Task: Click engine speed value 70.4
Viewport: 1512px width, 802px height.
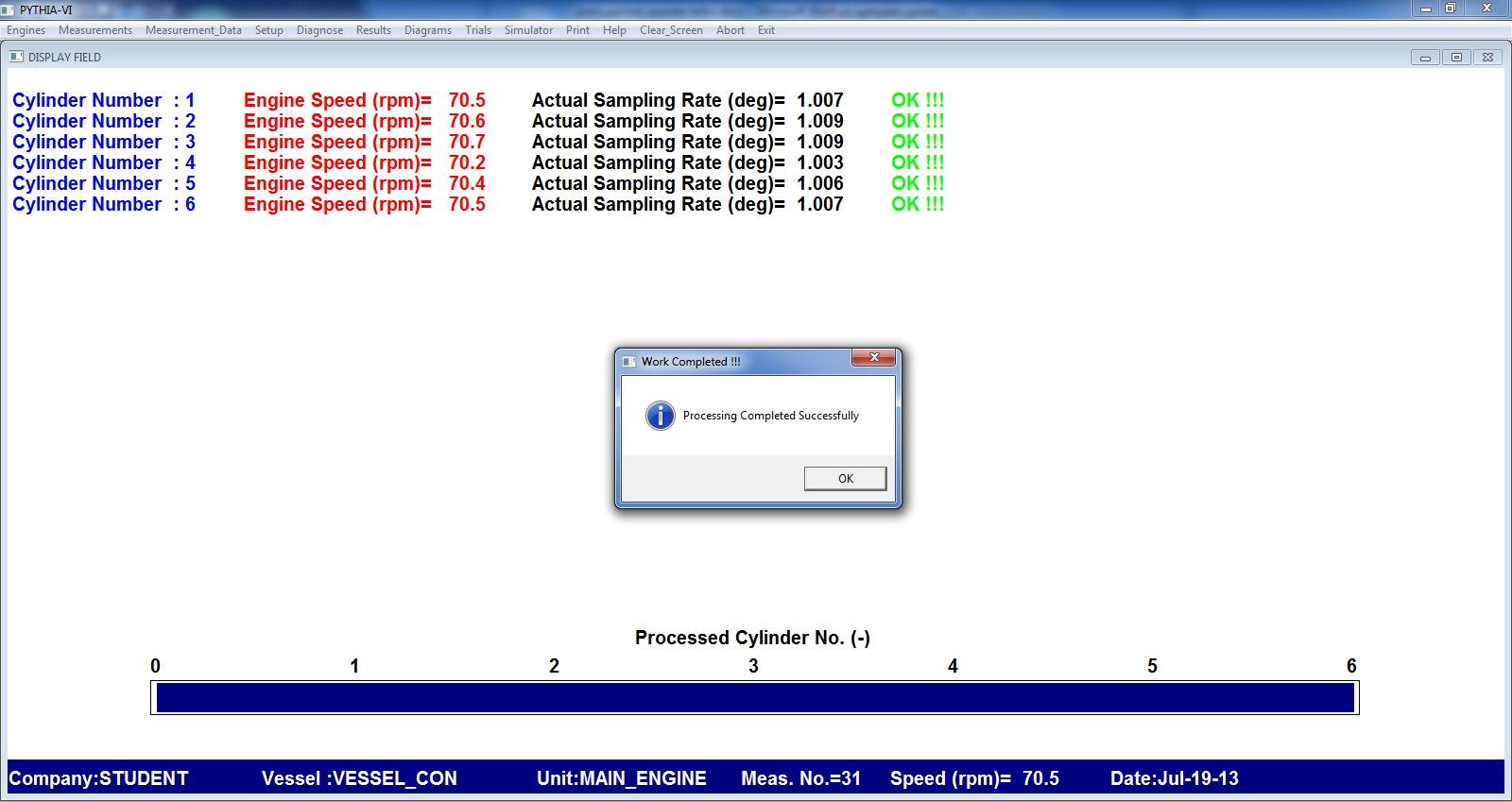Action: pos(467,183)
